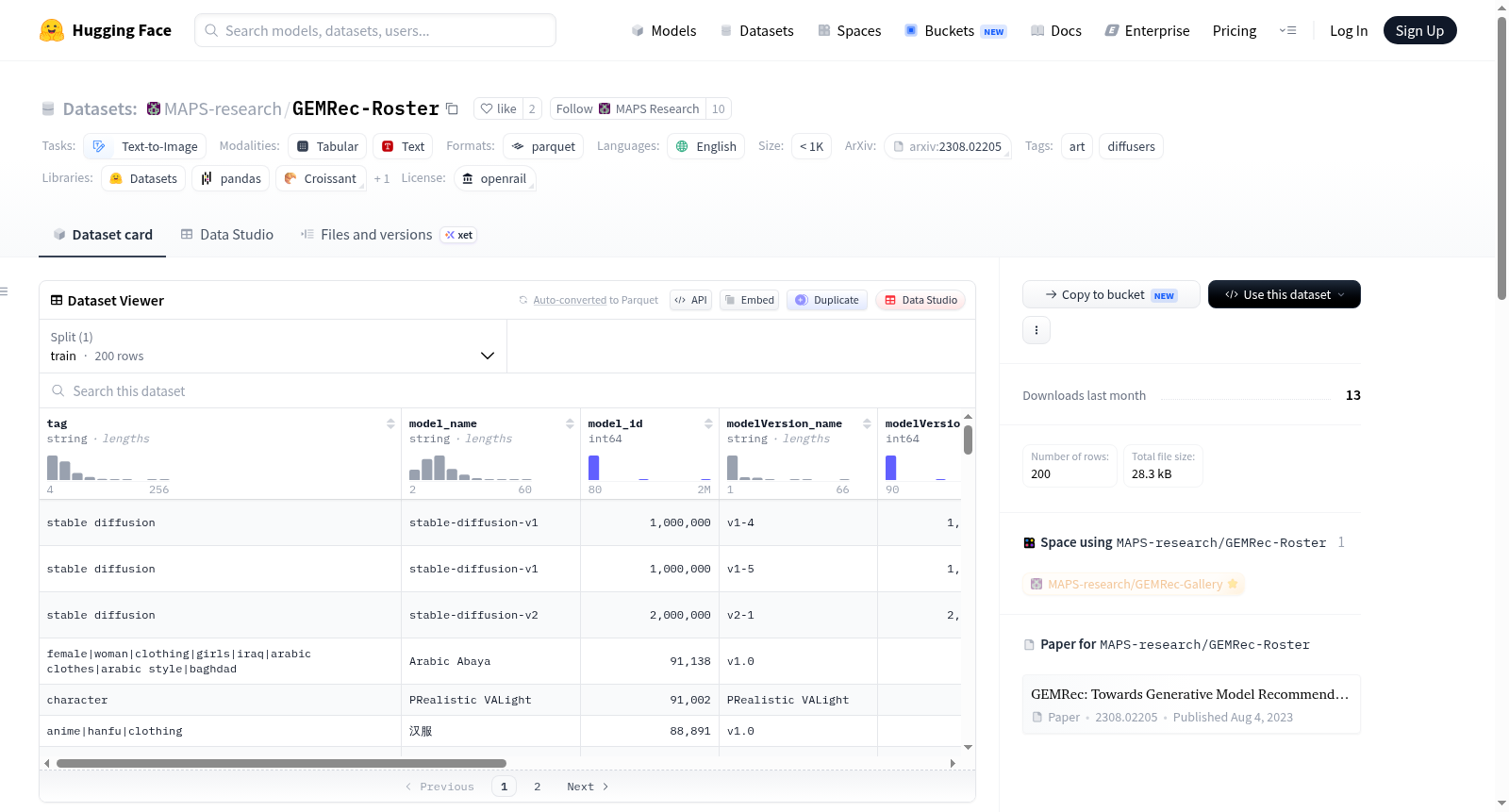This screenshot has height=812, width=1509.
Task: Open the openrail license tag
Action: [x=495, y=178]
